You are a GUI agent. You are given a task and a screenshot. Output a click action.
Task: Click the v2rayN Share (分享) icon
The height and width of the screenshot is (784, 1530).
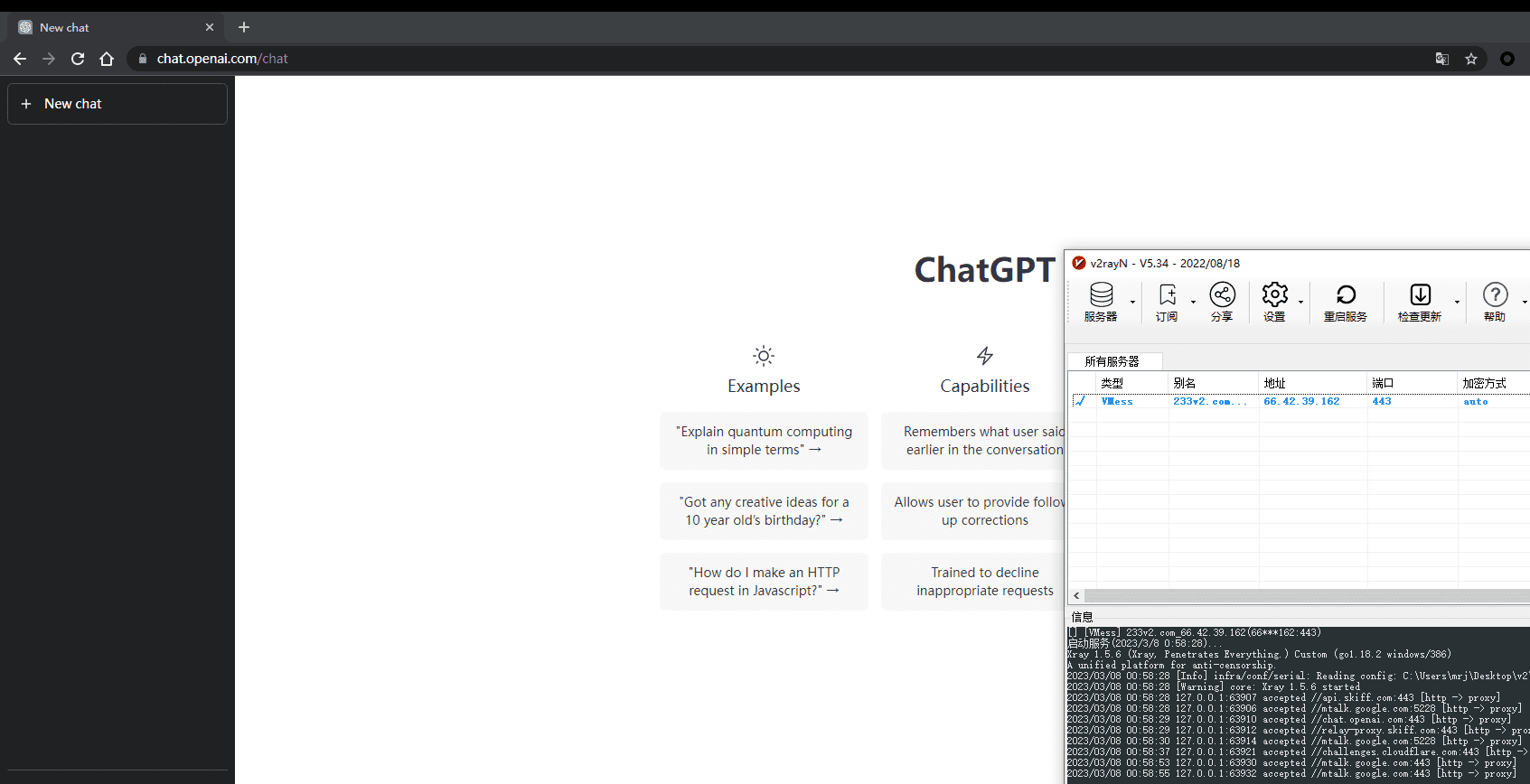pos(1222,302)
